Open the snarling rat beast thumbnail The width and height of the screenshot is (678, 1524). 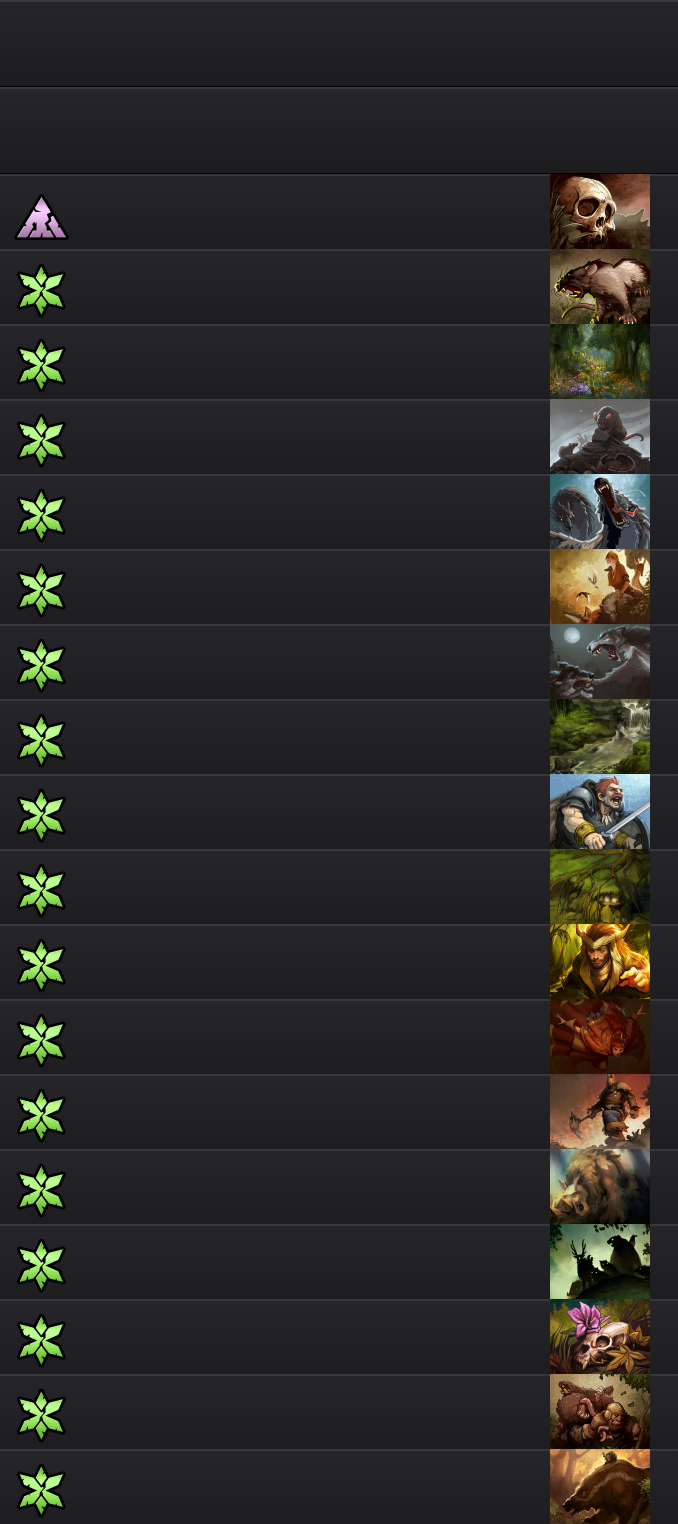[600, 287]
